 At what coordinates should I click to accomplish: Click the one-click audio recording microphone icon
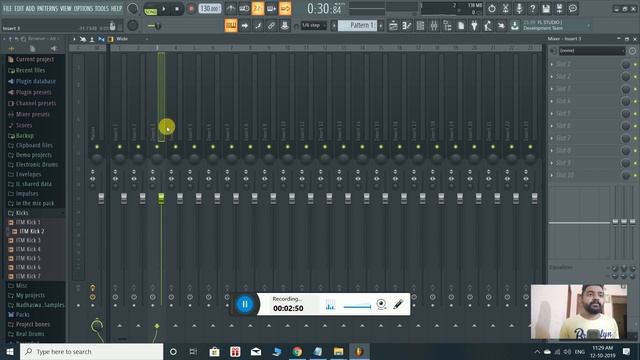tap(519, 8)
